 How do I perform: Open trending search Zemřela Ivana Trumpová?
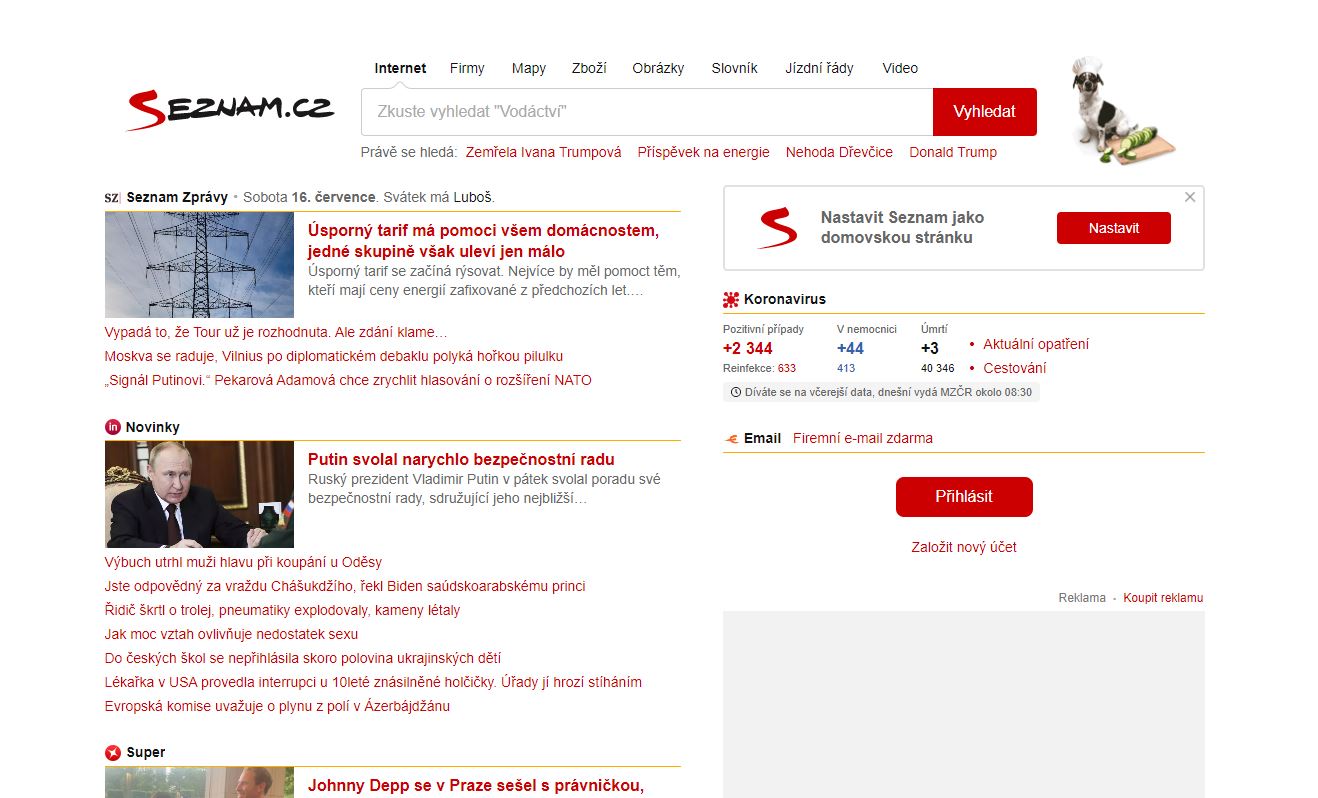coord(544,152)
